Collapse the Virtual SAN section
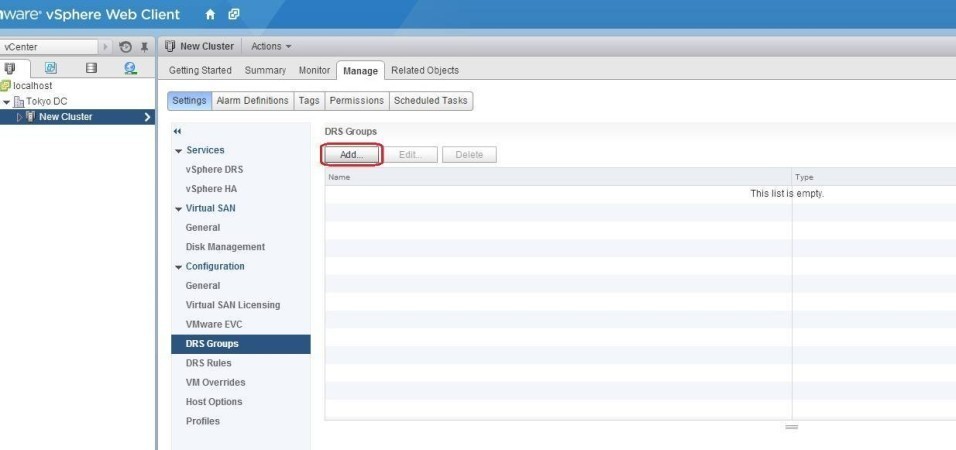This screenshot has width=956, height=450. point(179,209)
